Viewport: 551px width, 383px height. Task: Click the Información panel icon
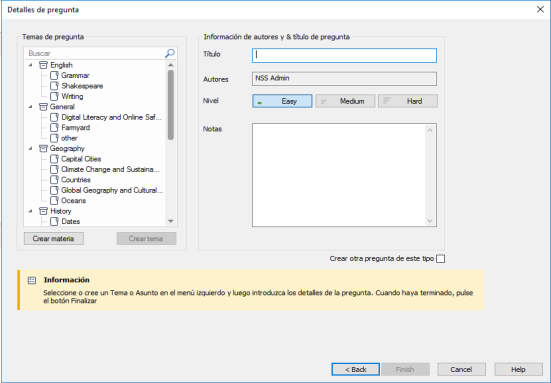click(x=32, y=280)
